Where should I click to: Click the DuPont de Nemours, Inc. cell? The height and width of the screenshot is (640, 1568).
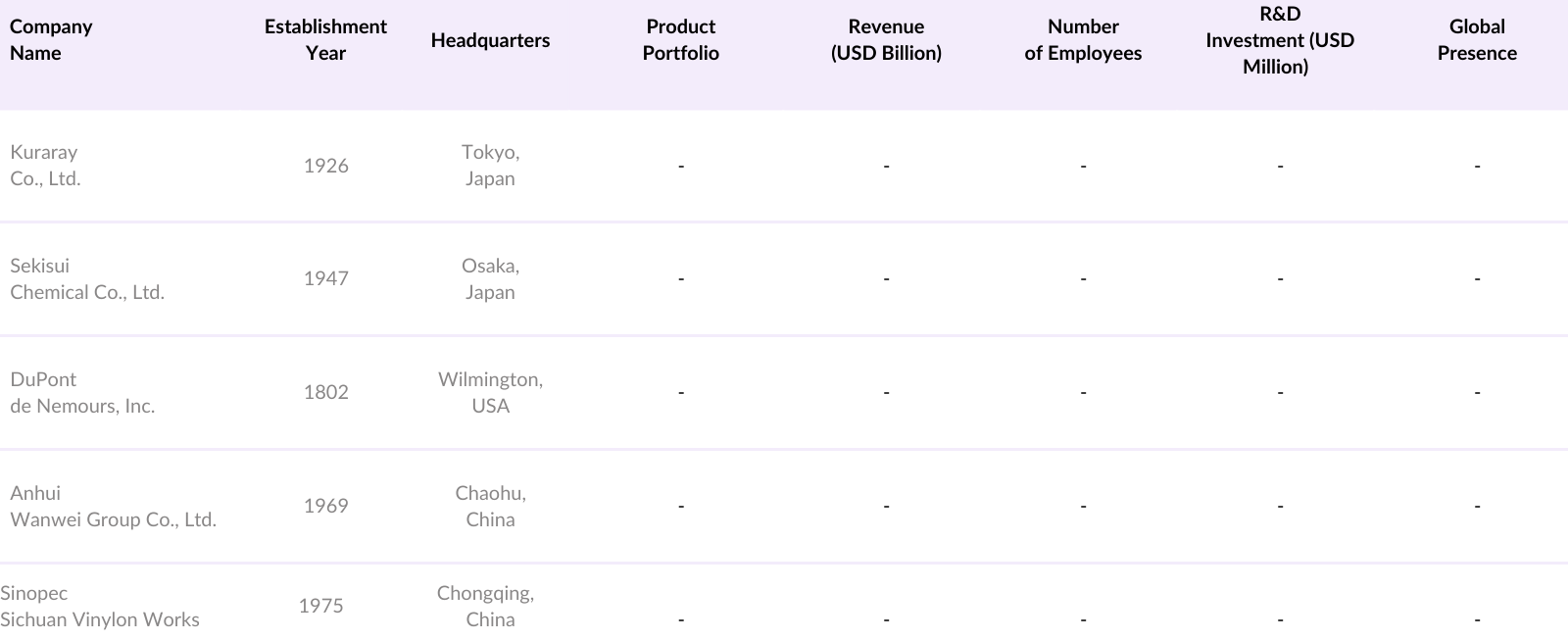pyautogui.click(x=82, y=393)
